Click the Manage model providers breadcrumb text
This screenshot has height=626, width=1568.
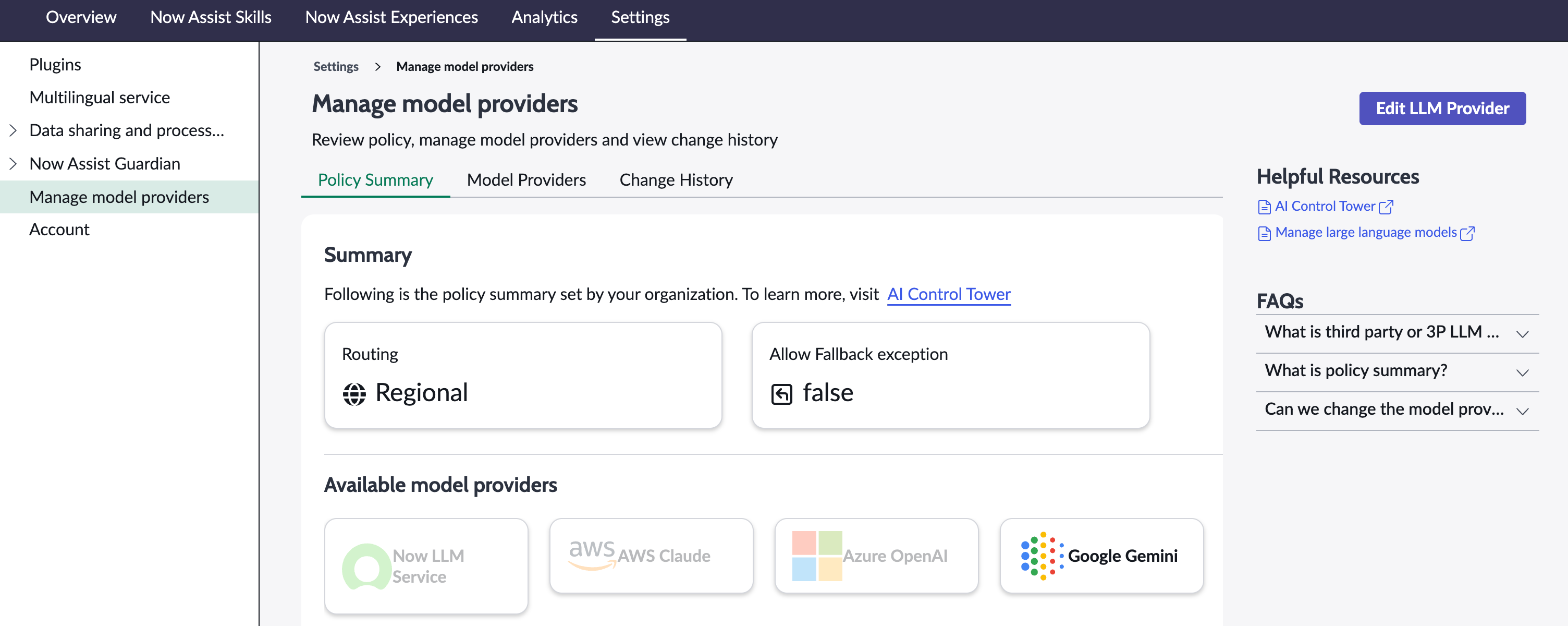click(x=464, y=66)
